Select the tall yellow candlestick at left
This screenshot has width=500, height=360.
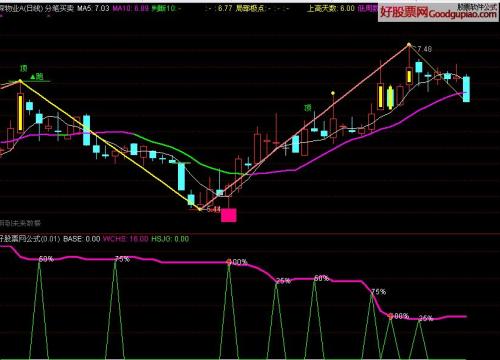tap(20, 113)
